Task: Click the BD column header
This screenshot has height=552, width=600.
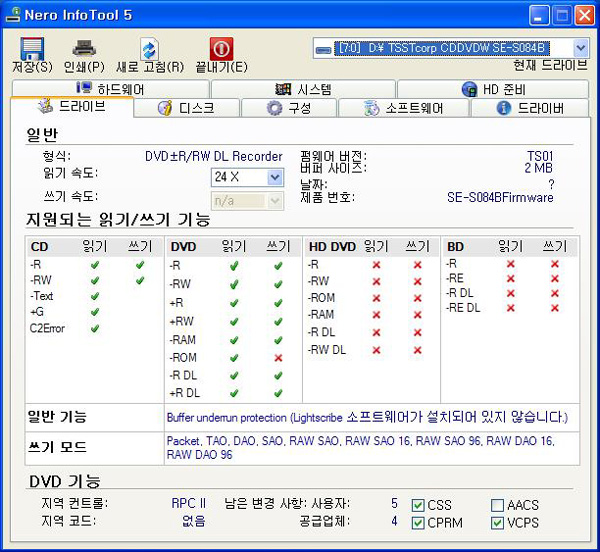Action: pyautogui.click(x=455, y=247)
